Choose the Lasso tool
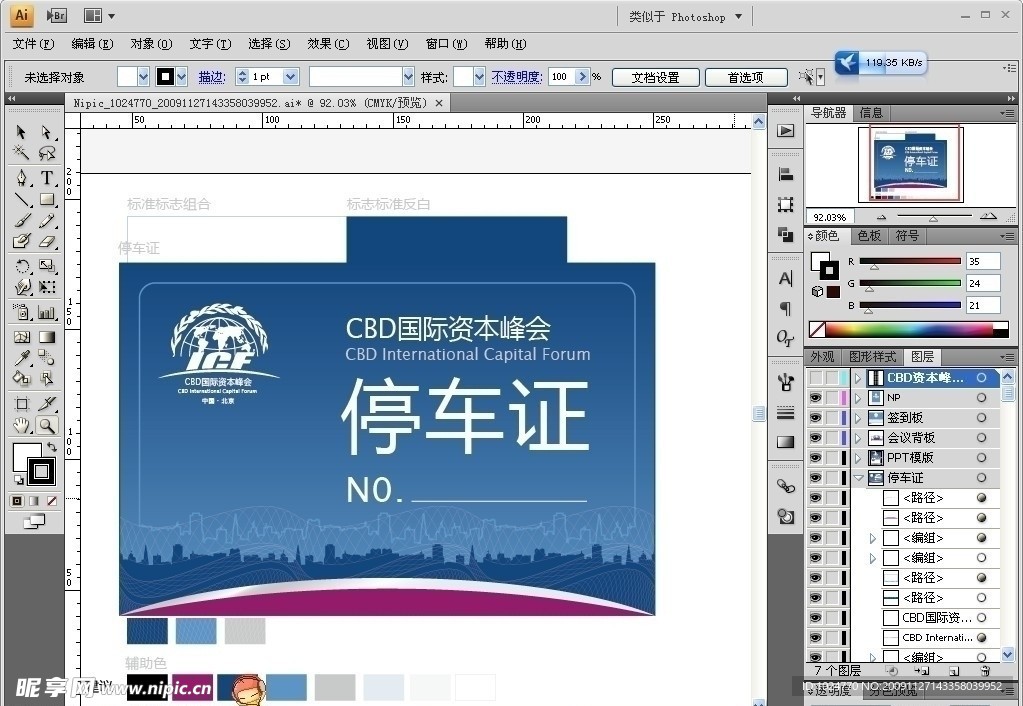 [46, 153]
